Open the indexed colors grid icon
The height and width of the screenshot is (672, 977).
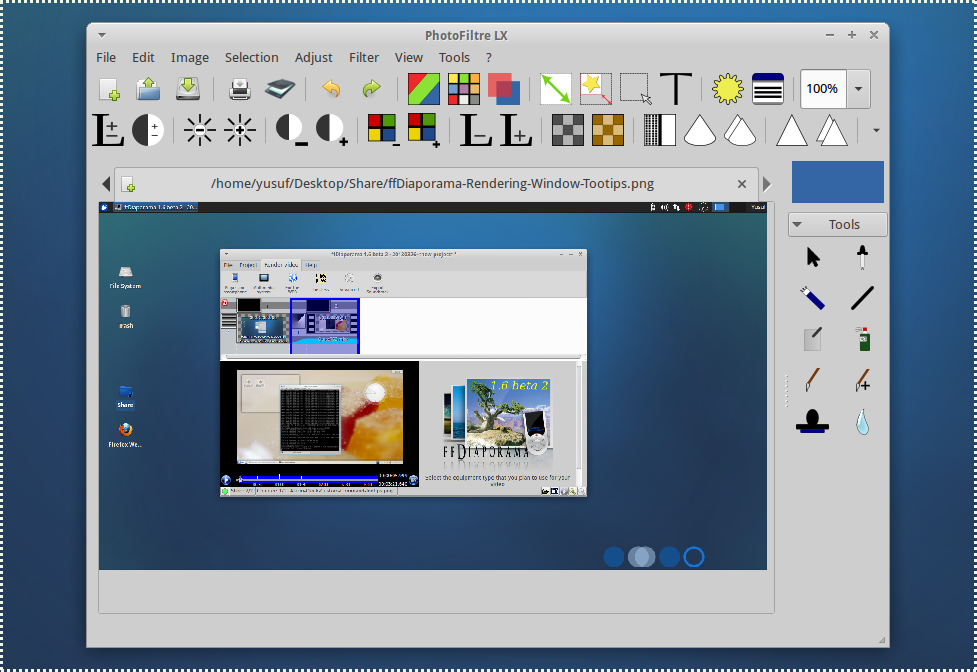pyautogui.click(x=464, y=88)
